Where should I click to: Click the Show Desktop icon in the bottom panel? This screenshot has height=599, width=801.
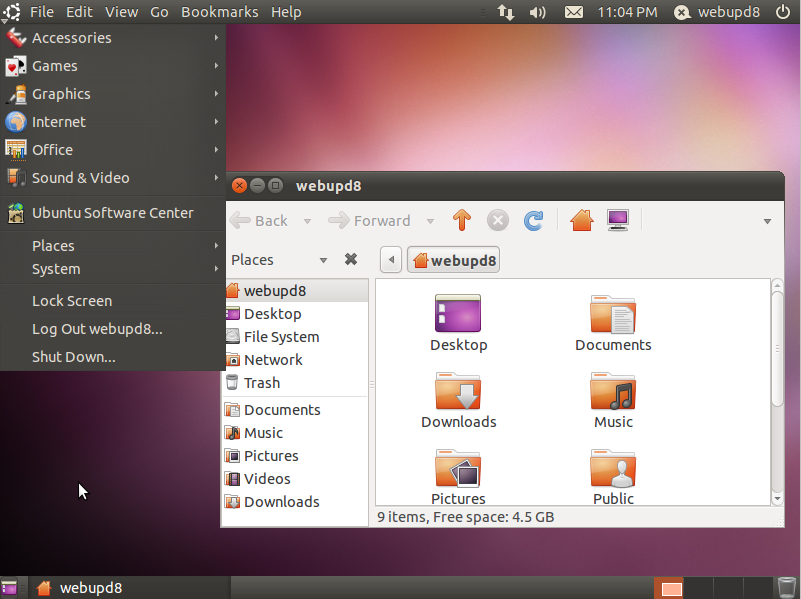click(x=10, y=588)
